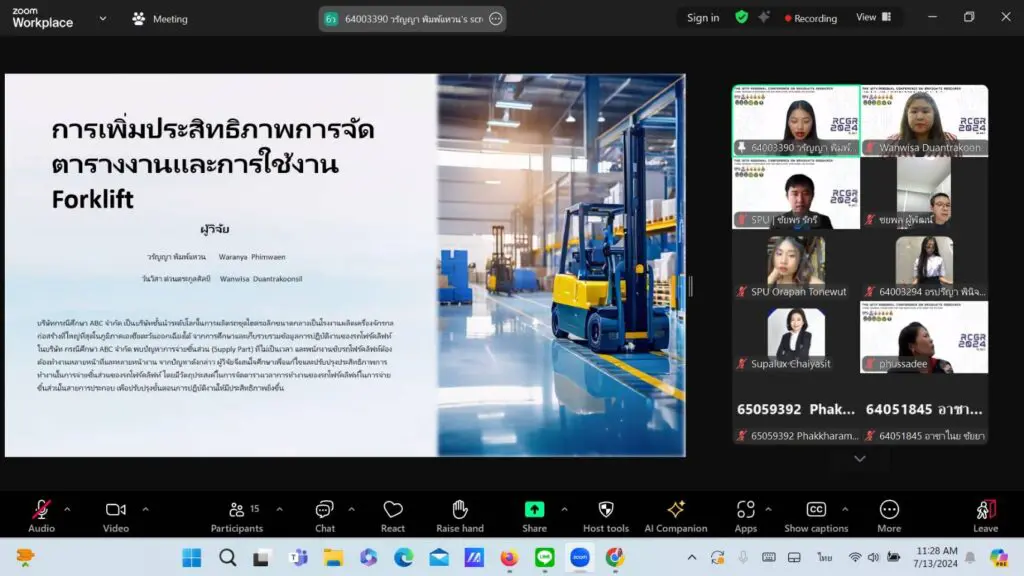Open File Explorer from taskbar
This screenshot has height=576, width=1024.
click(x=333, y=558)
